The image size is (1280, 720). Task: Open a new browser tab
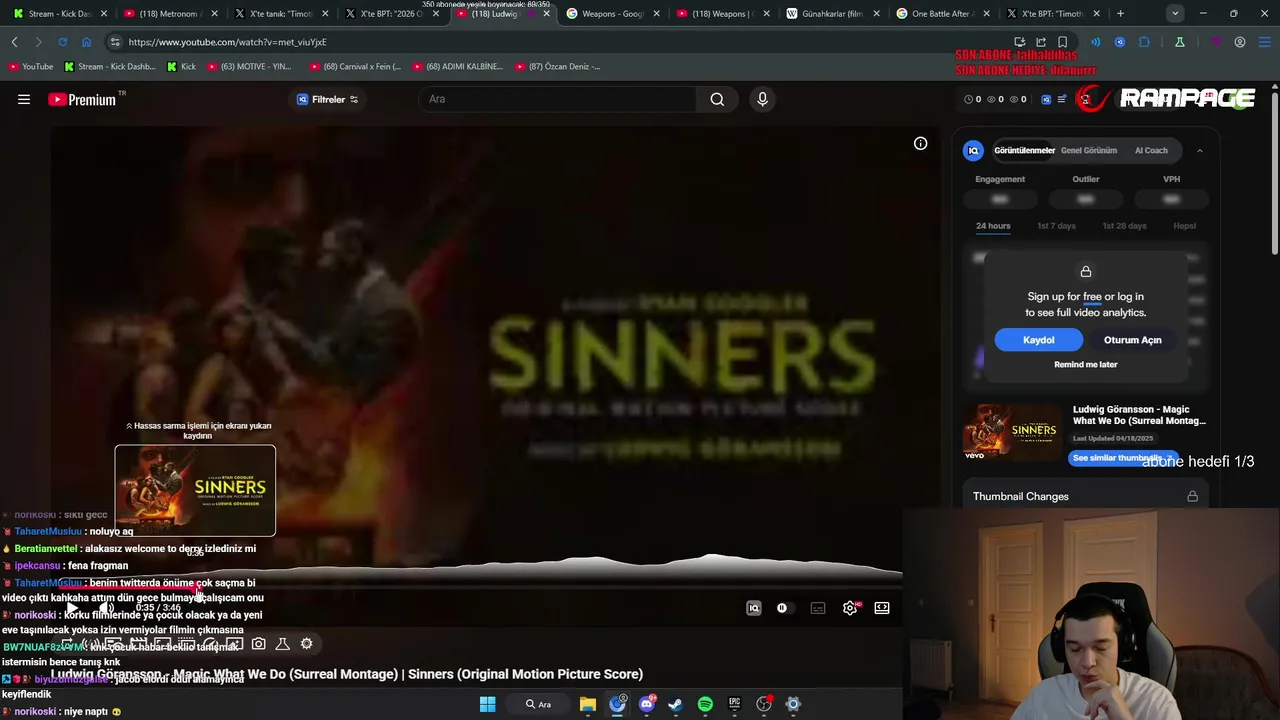(1120, 14)
